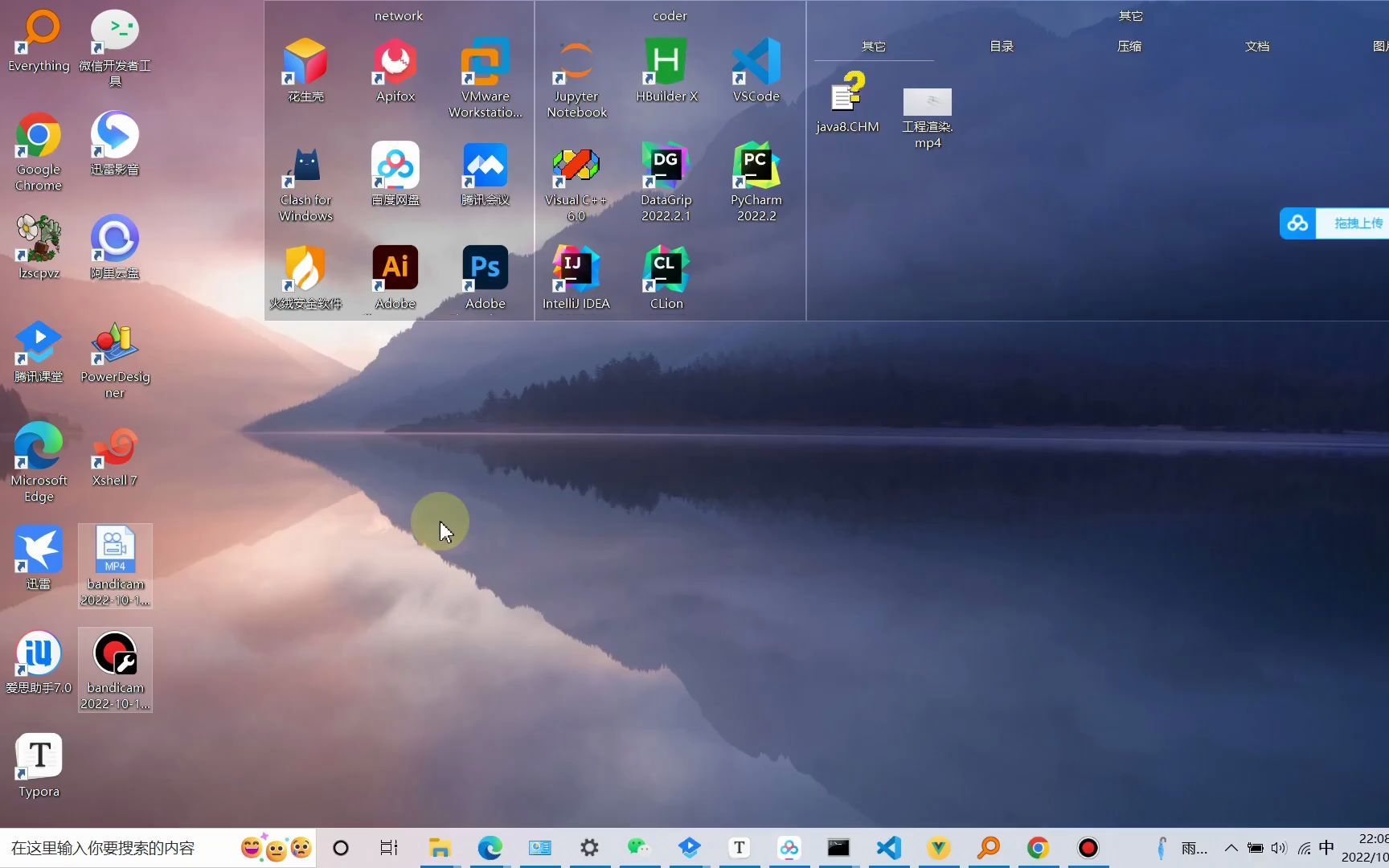1389x868 pixels.
Task: Select the 迅雷 bird icon on the desktop
Action: click(x=39, y=559)
